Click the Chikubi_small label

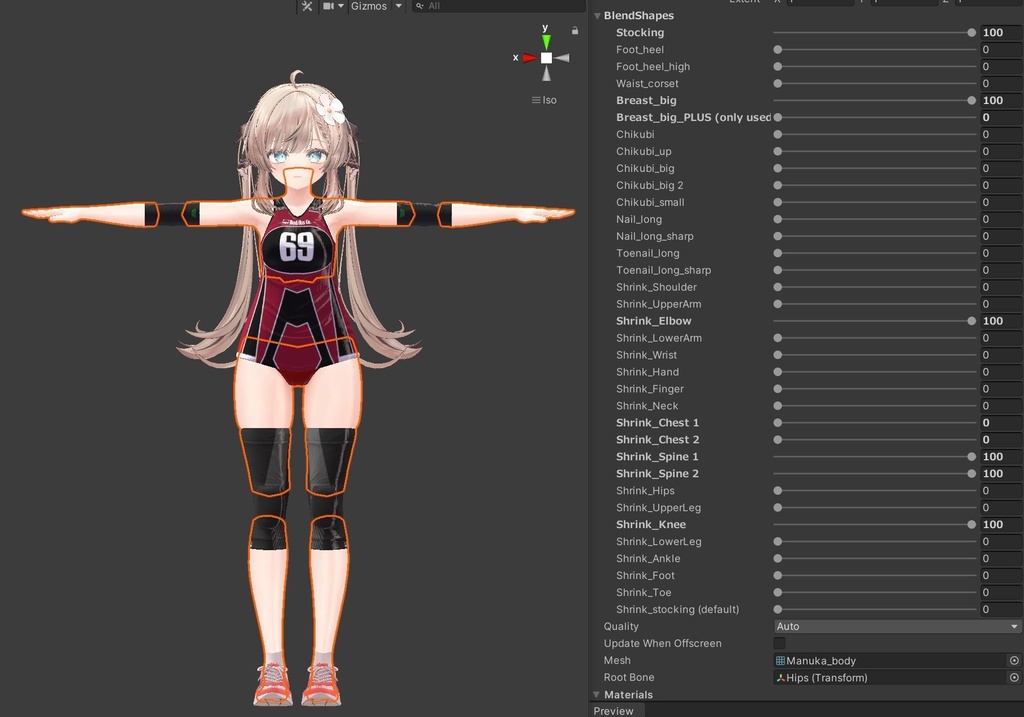650,202
